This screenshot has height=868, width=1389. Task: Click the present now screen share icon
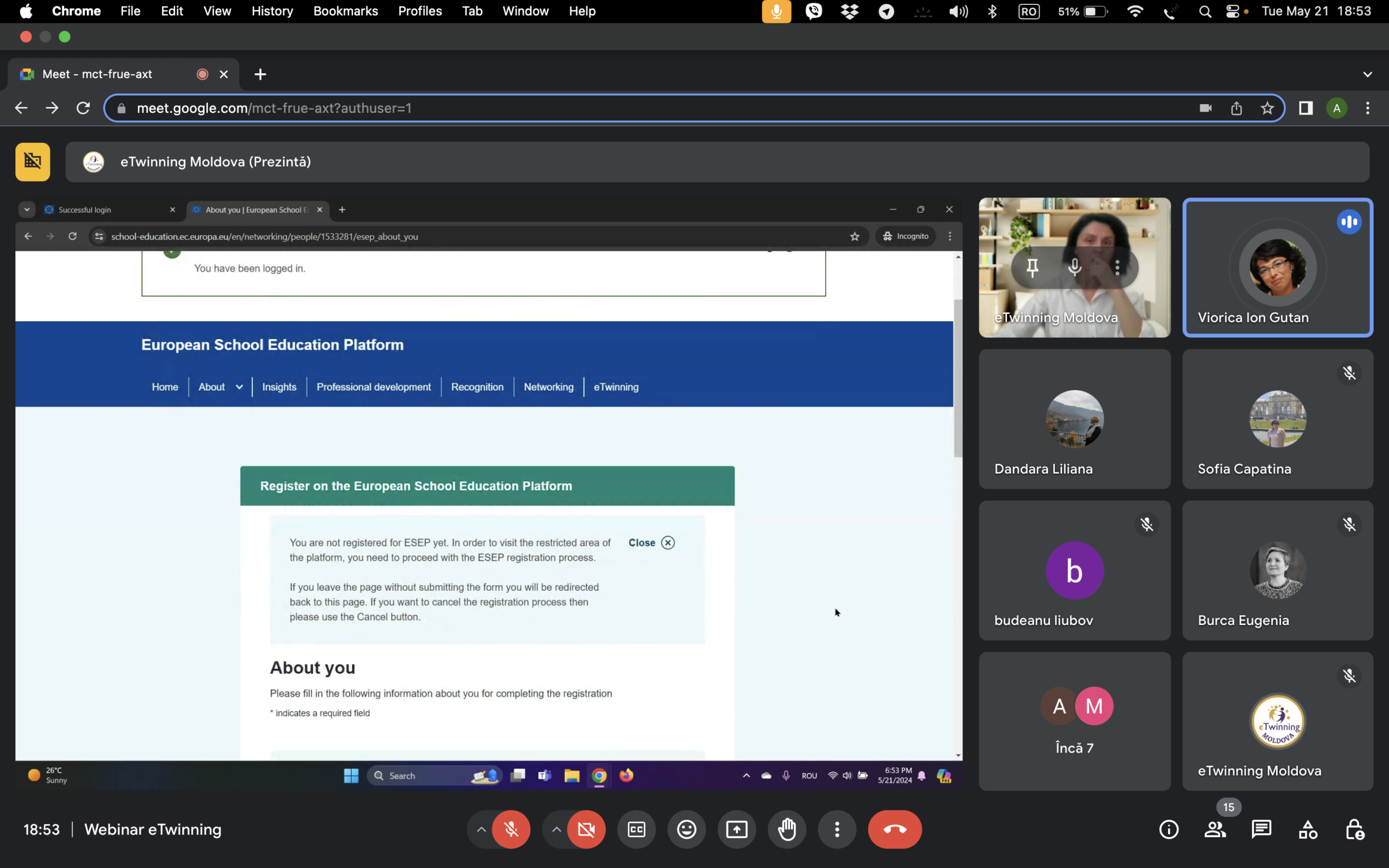[736, 829]
